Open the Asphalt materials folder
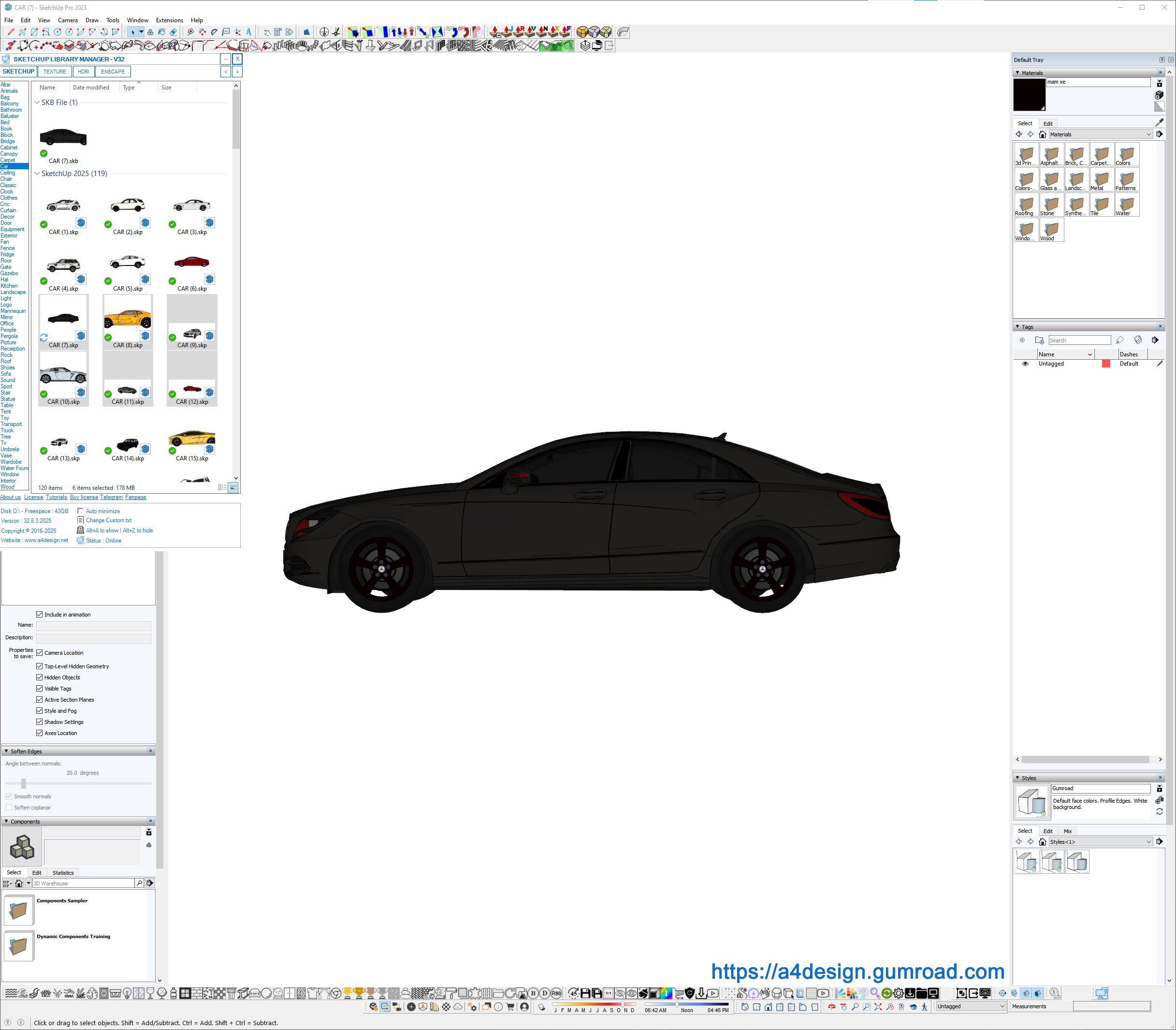 [1051, 155]
